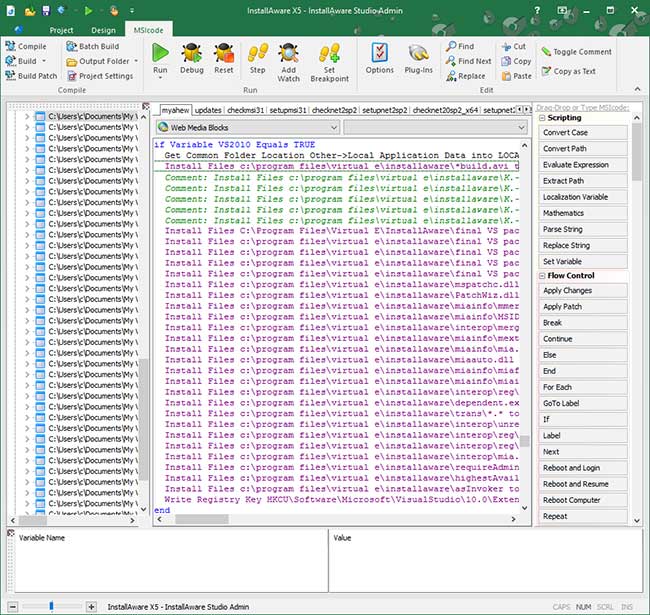Image resolution: width=650 pixels, height=615 pixels.
Task: Click the Set Variable command
Action: point(582,261)
